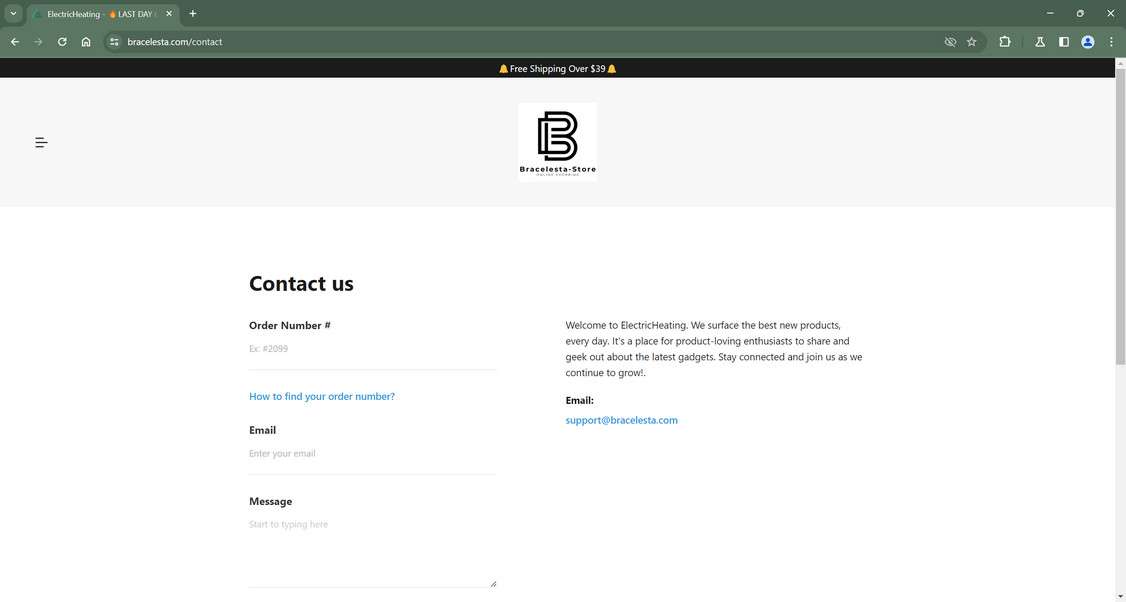
Task: Go back to previous page
Action: coord(15,42)
